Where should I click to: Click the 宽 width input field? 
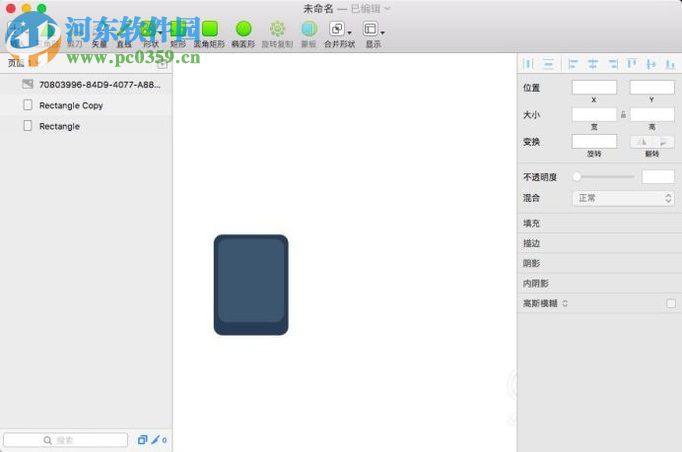pyautogui.click(x=594, y=114)
